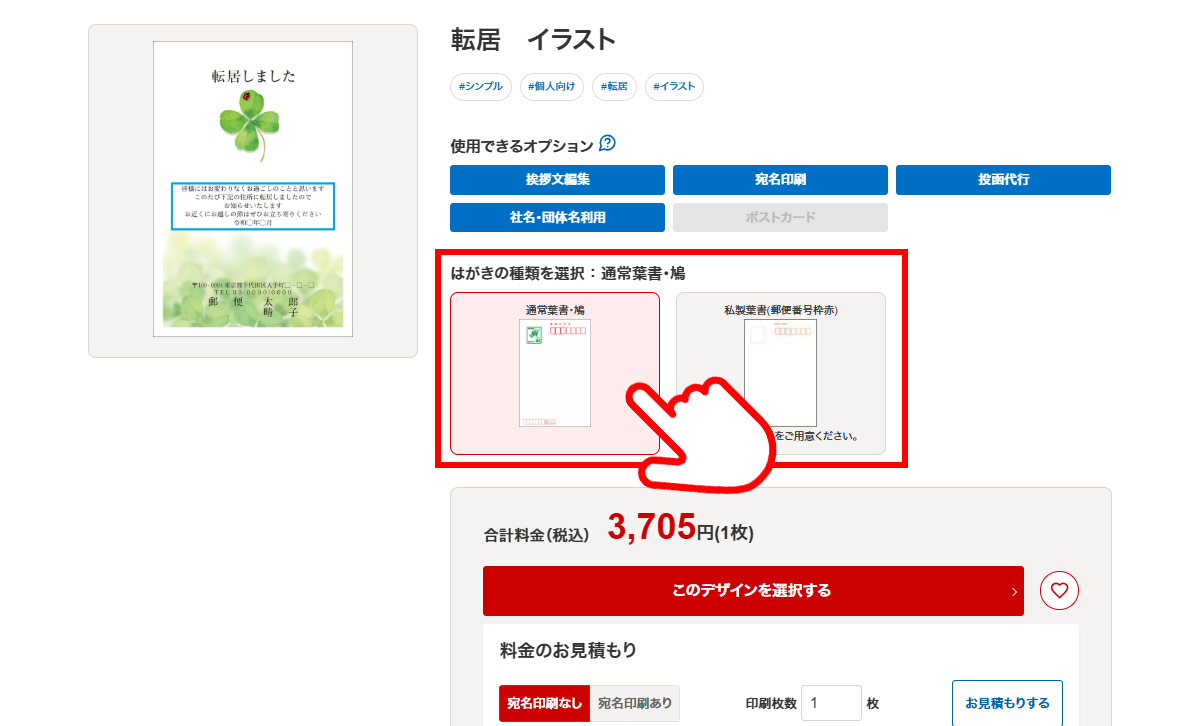
Task: Click the #個人向け tag
Action: tap(552, 87)
